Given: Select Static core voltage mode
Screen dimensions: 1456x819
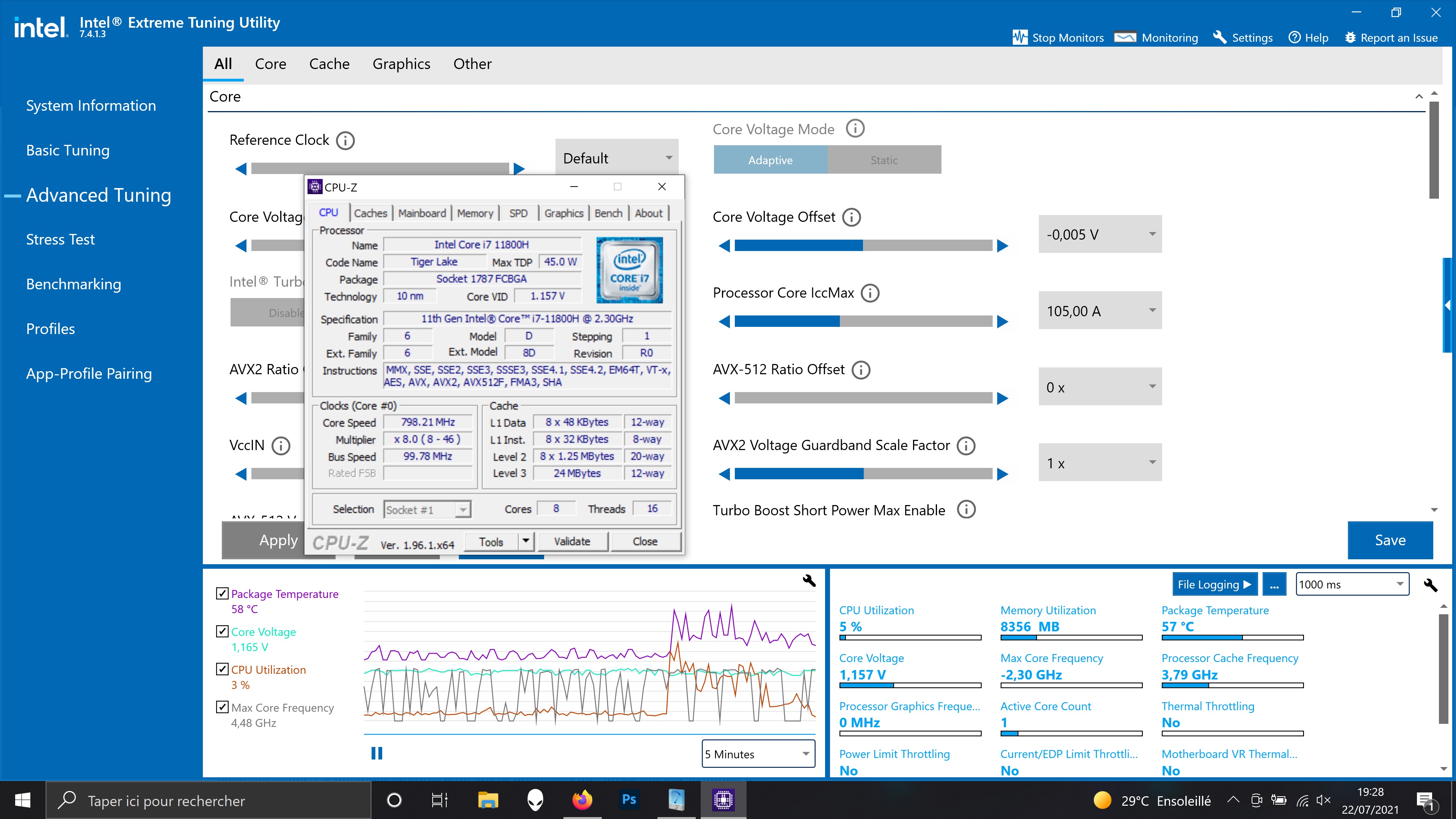Looking at the screenshot, I should 884,160.
